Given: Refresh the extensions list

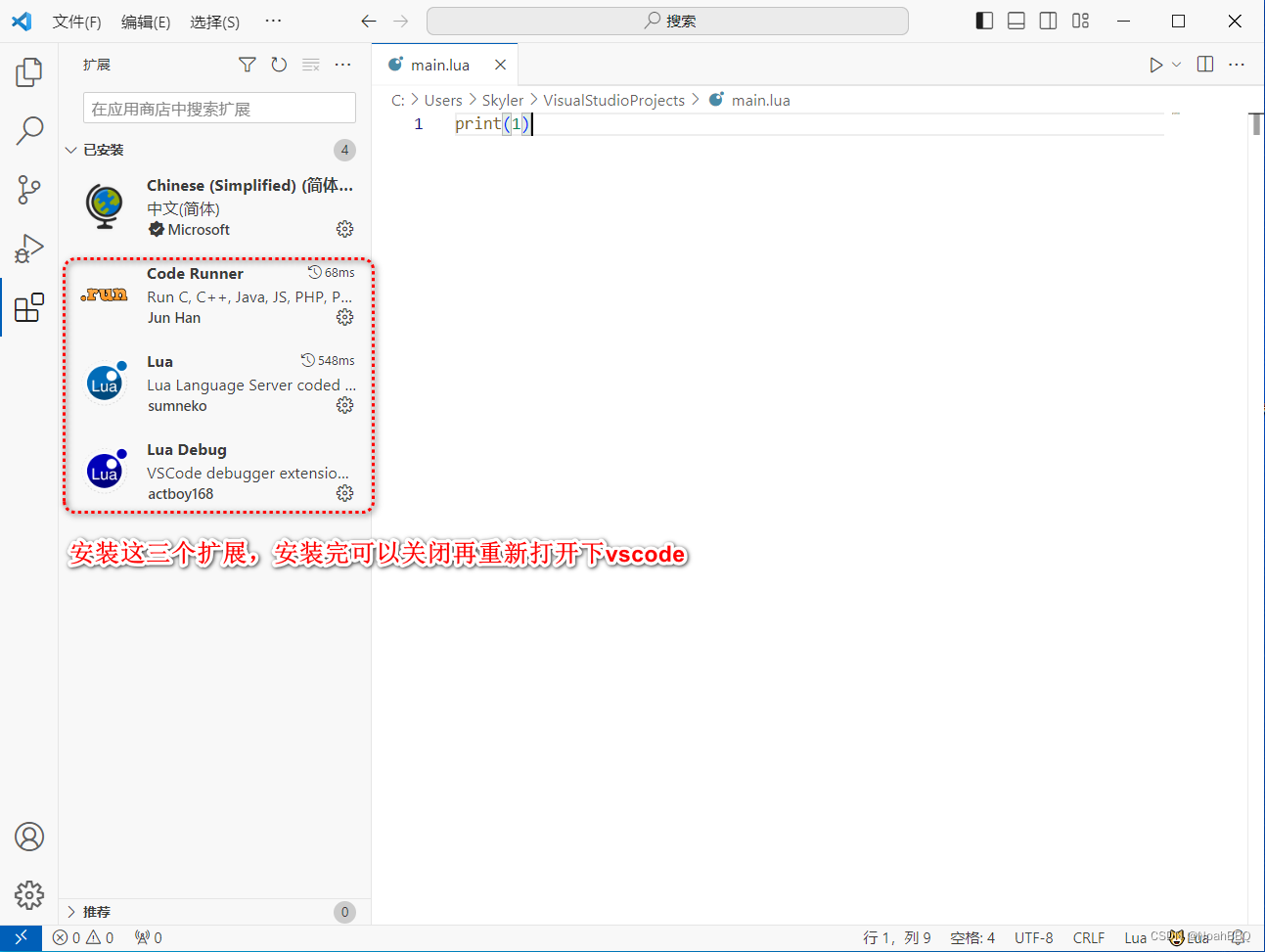Looking at the screenshot, I should (279, 65).
